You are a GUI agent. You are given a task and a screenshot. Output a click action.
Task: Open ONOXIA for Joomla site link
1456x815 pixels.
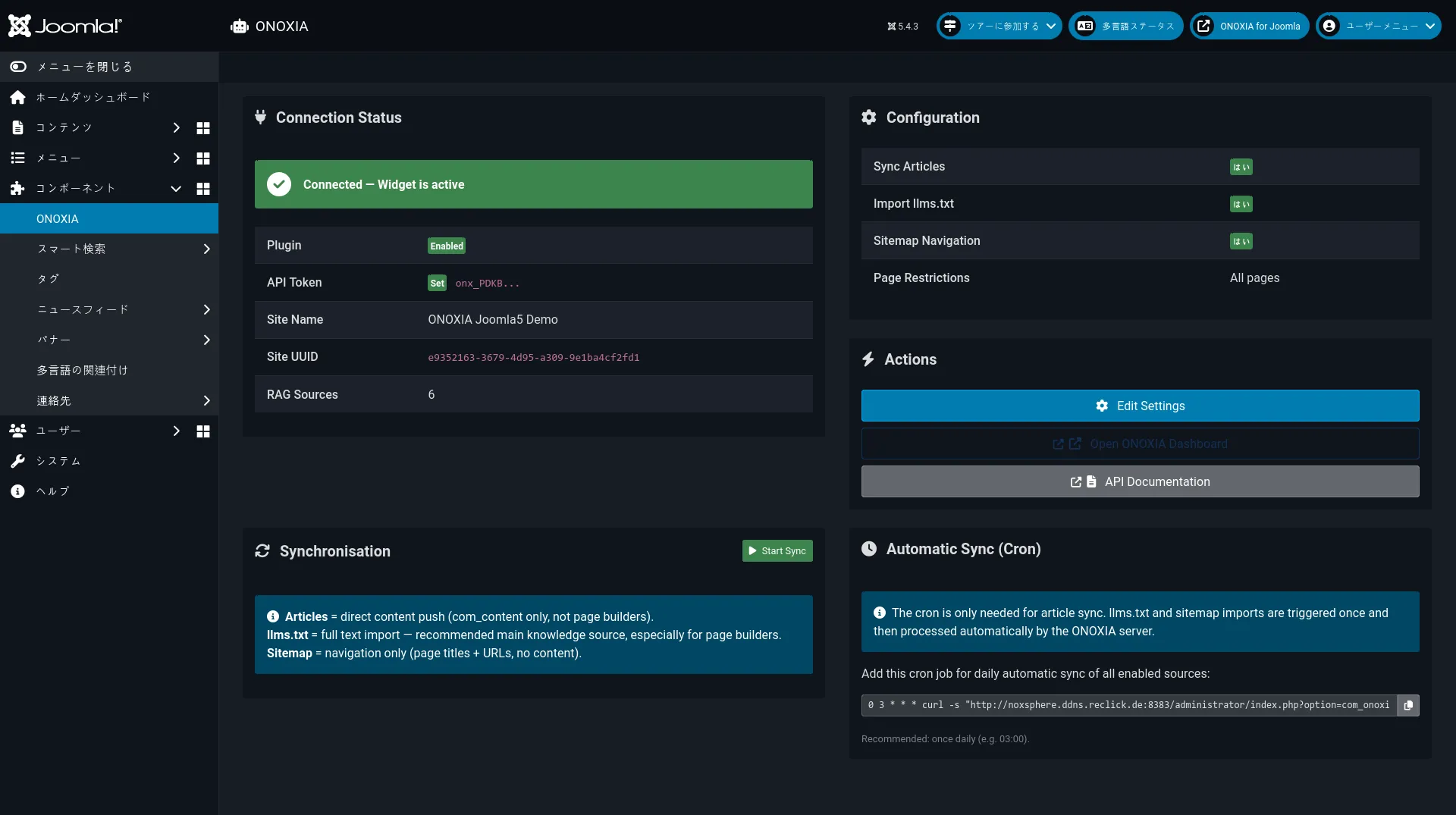[1249, 26]
